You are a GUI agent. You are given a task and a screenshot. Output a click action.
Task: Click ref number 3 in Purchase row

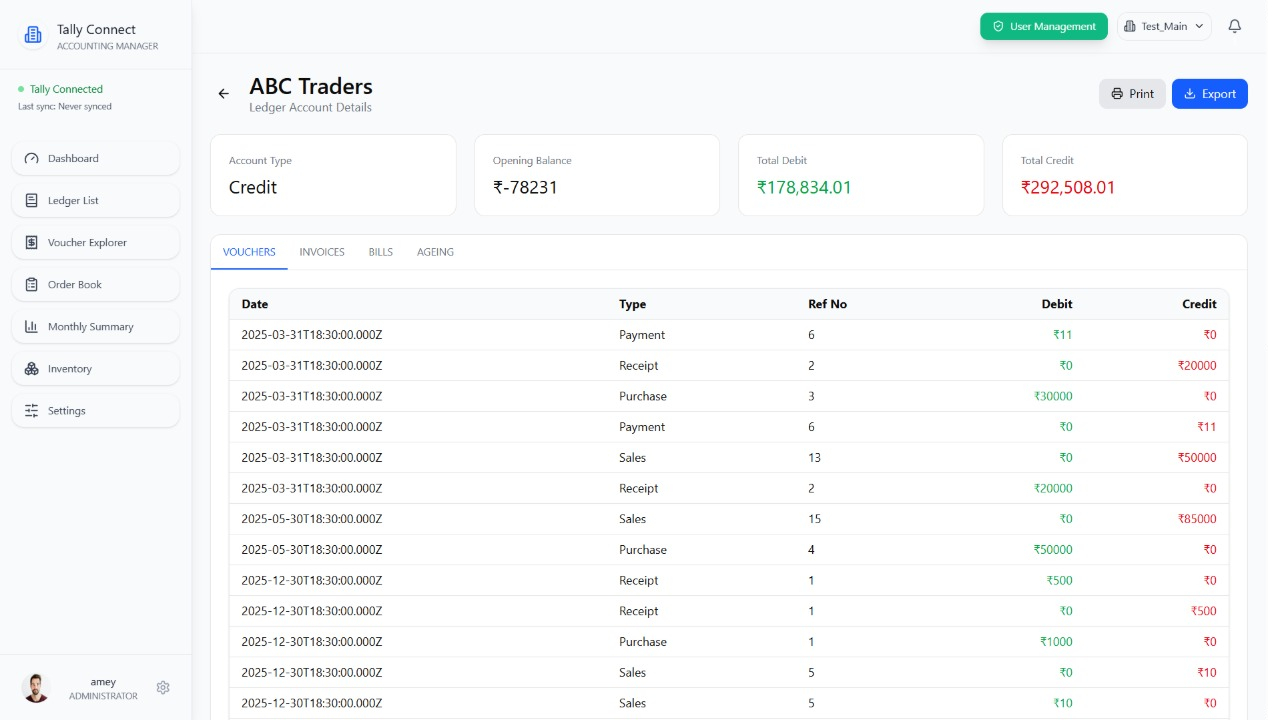[x=811, y=396]
